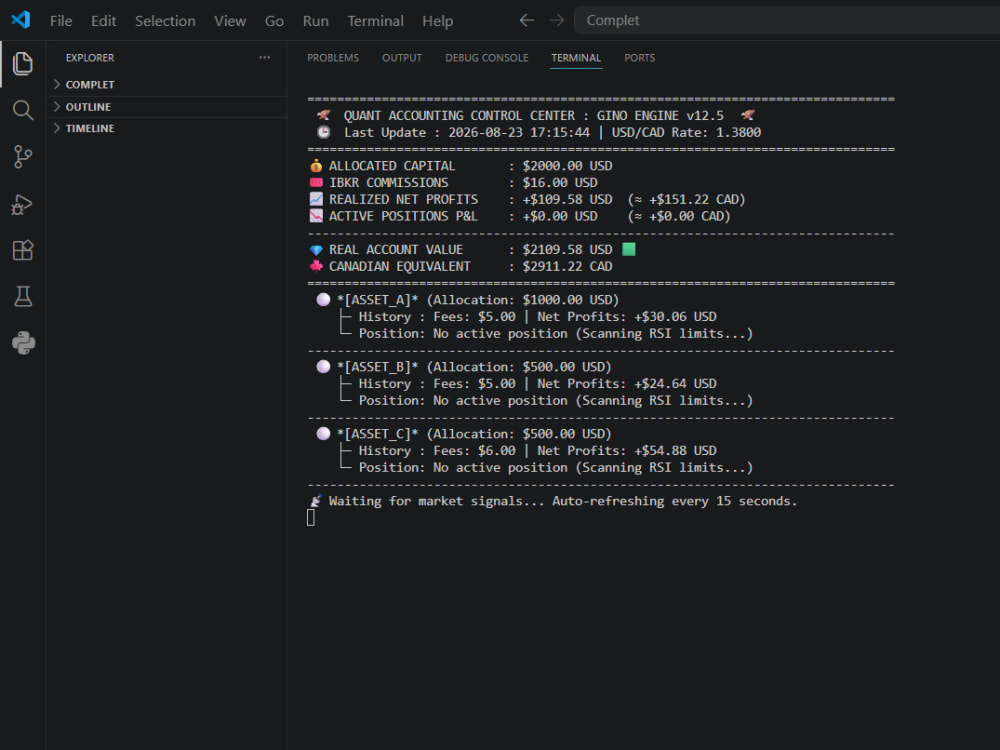
Task: Expand the COMPLET folder section
Action: (168, 84)
